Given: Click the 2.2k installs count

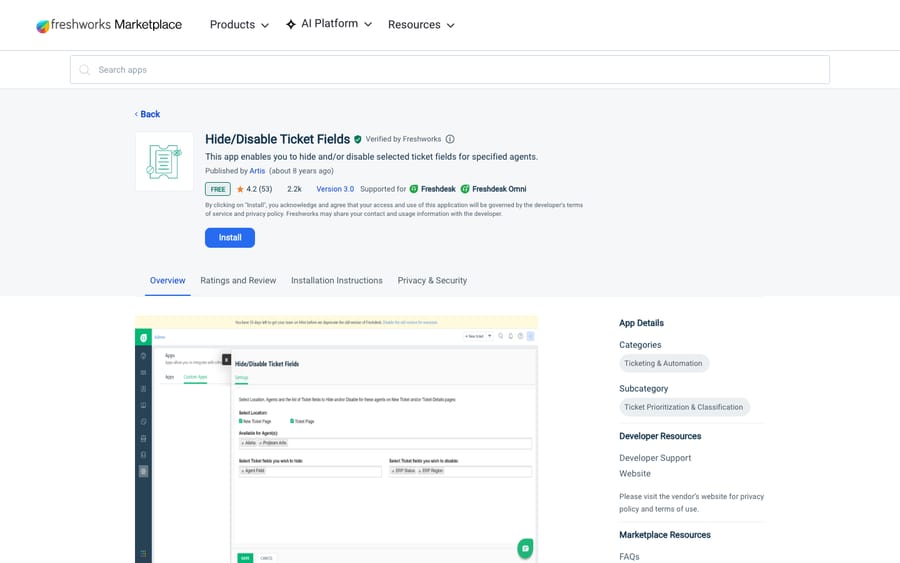Looking at the screenshot, I should pyautogui.click(x=294, y=189).
